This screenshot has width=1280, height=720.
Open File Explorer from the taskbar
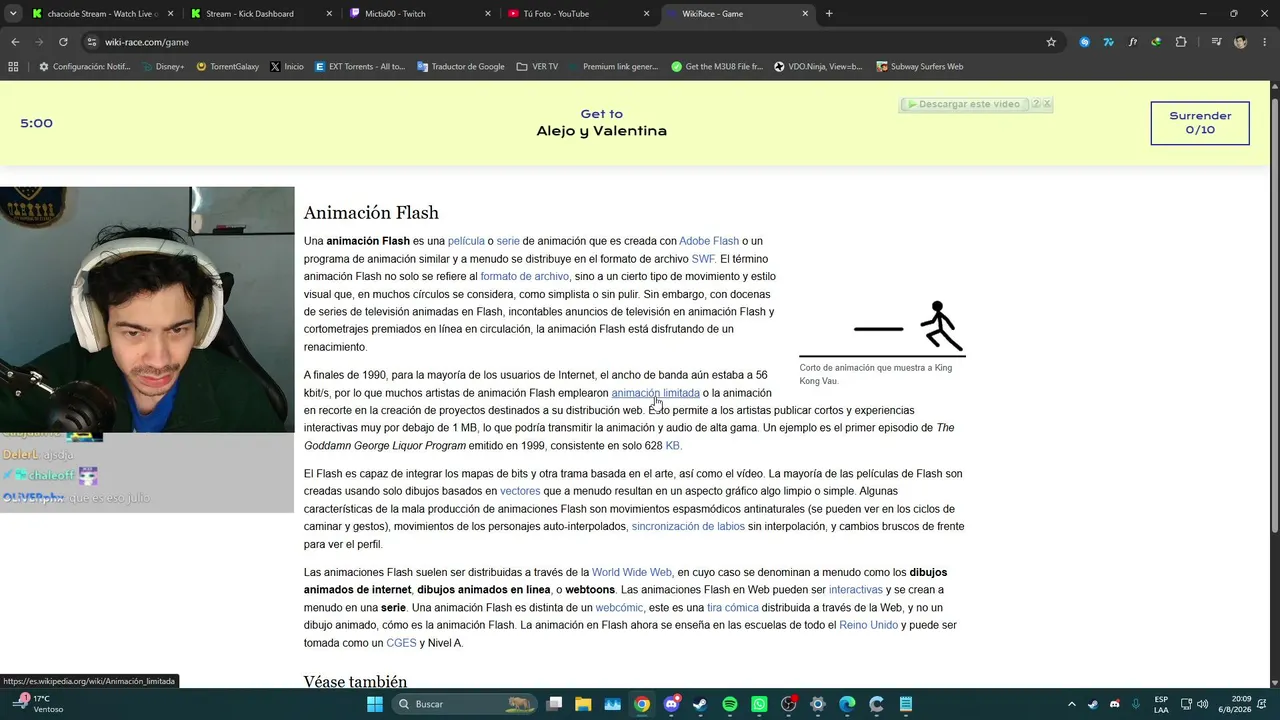[583, 704]
